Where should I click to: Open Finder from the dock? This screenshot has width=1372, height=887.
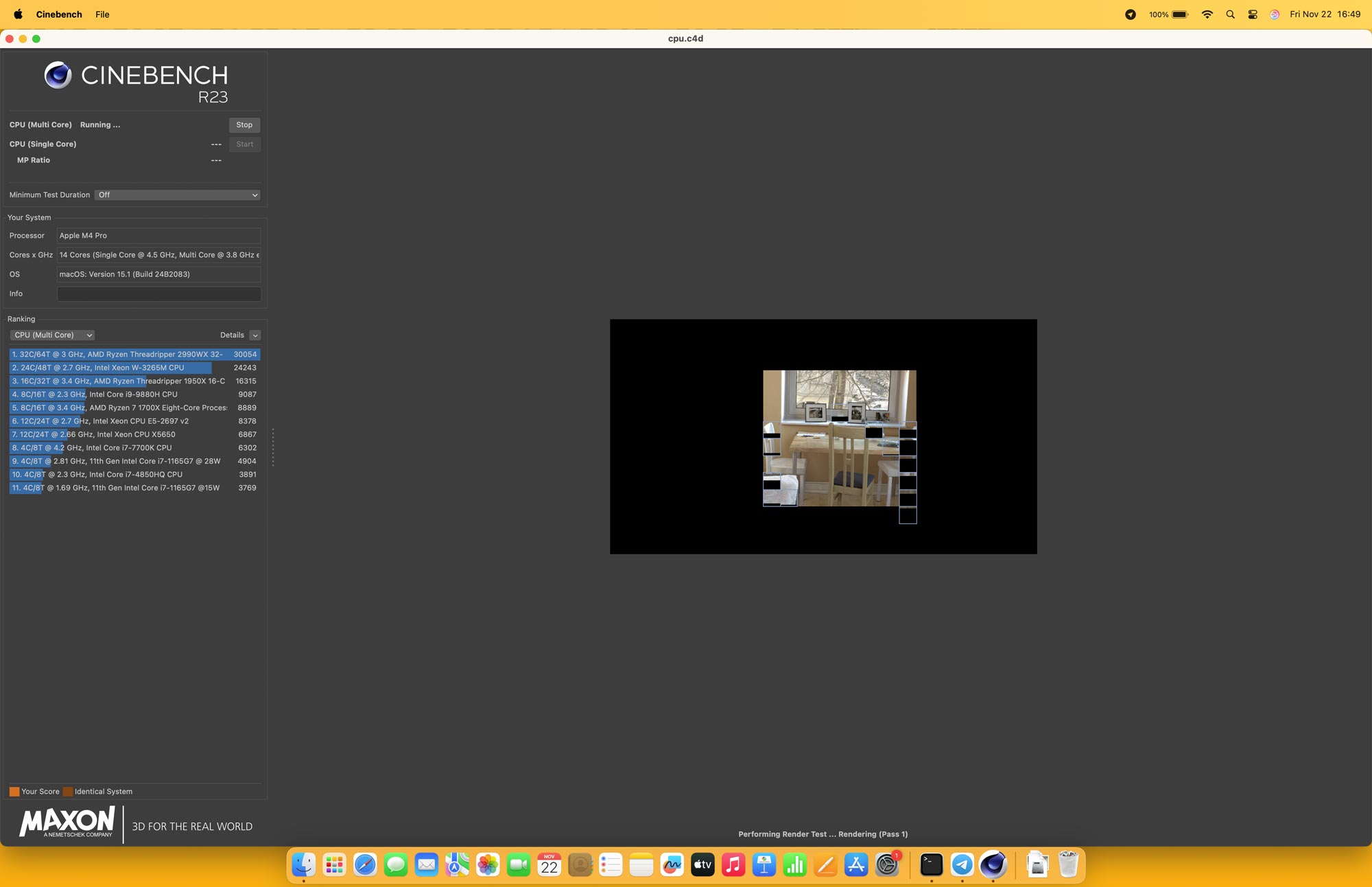304,864
